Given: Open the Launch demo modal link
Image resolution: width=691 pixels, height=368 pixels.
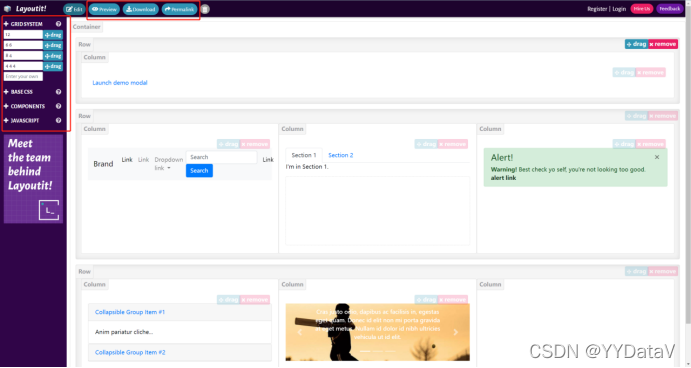Looking at the screenshot, I should [120, 83].
